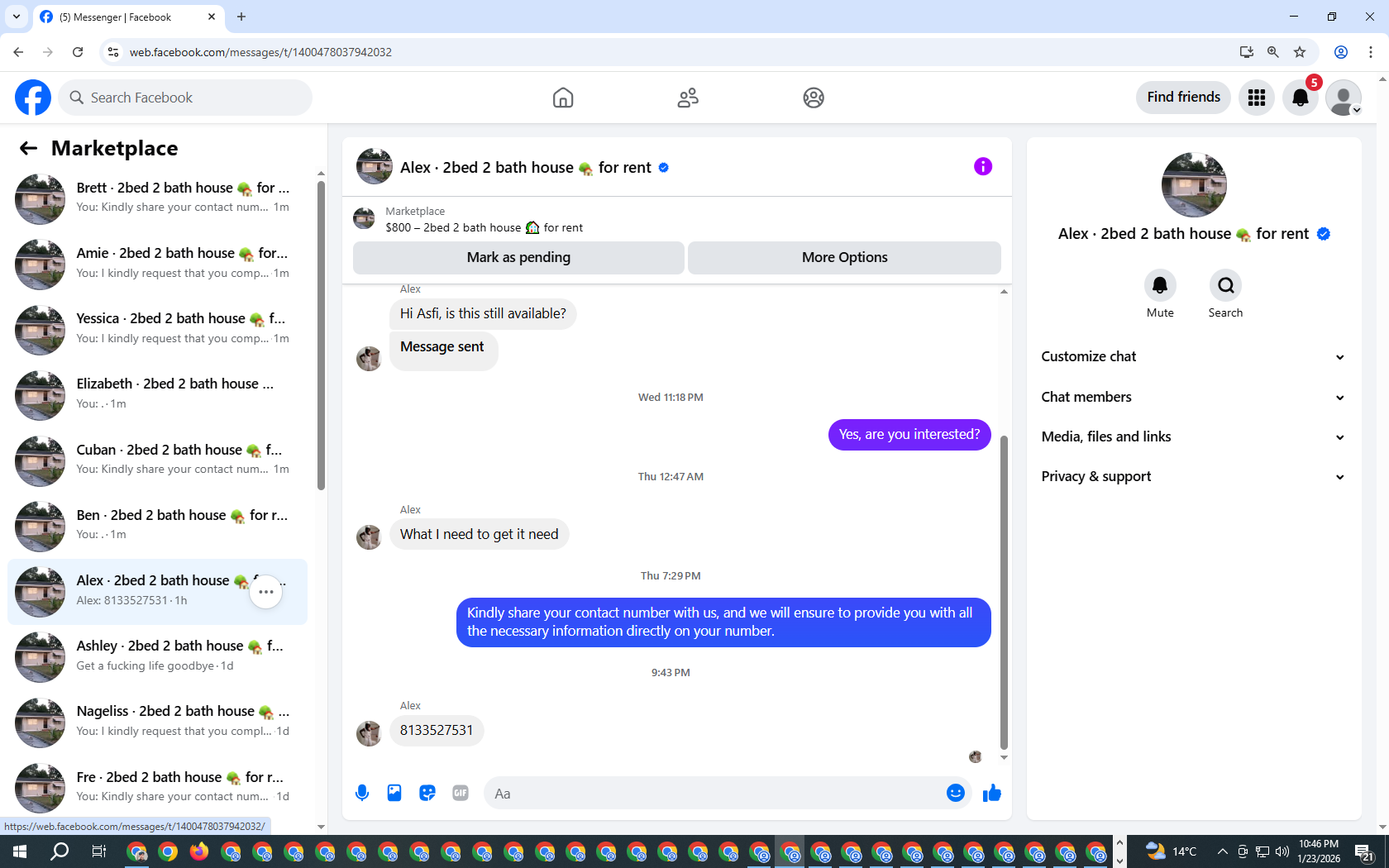The width and height of the screenshot is (1389, 868).
Task: Click the chat messages scrollbar
Action: [x=1004, y=593]
